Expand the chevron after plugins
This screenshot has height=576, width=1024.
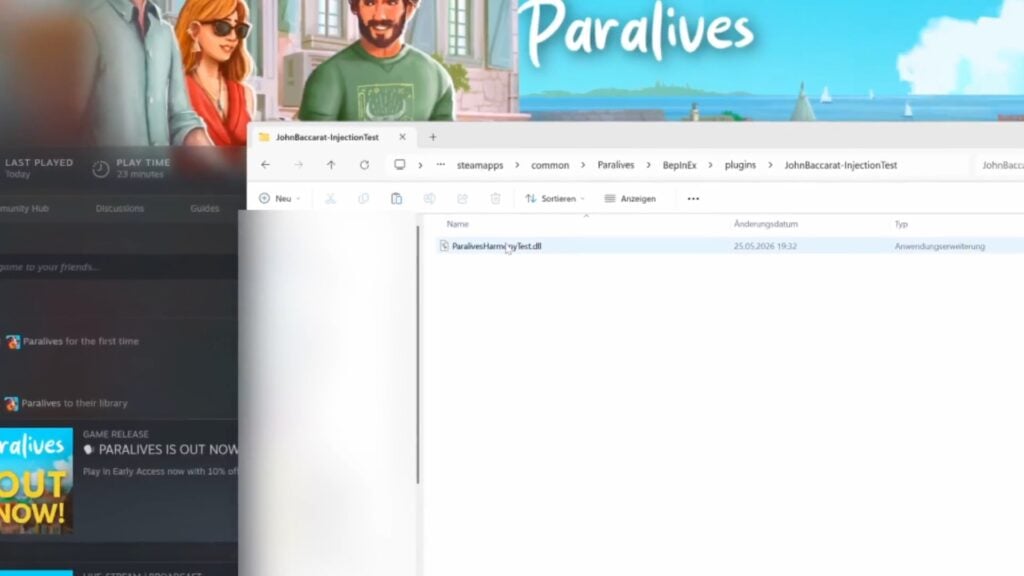tap(770, 165)
